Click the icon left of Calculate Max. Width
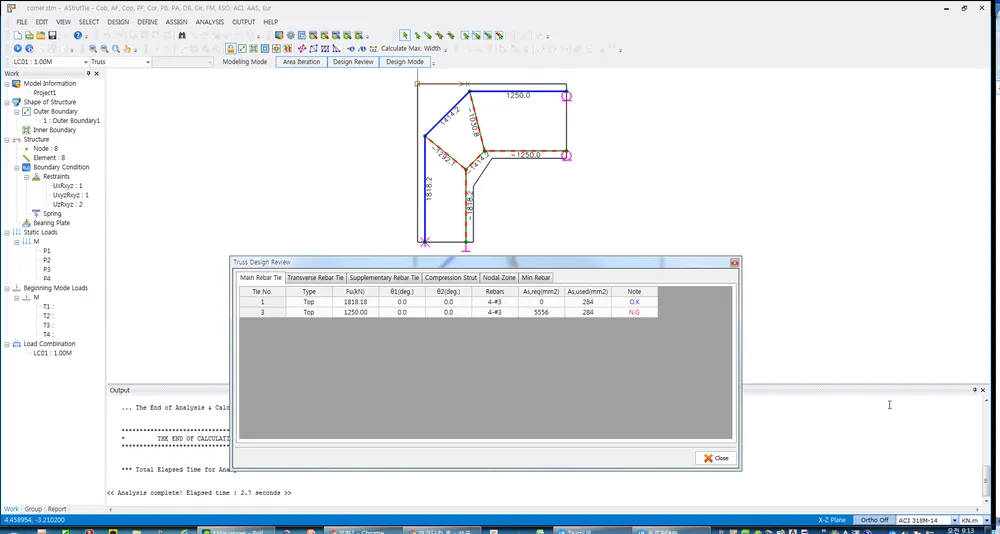 pos(373,48)
